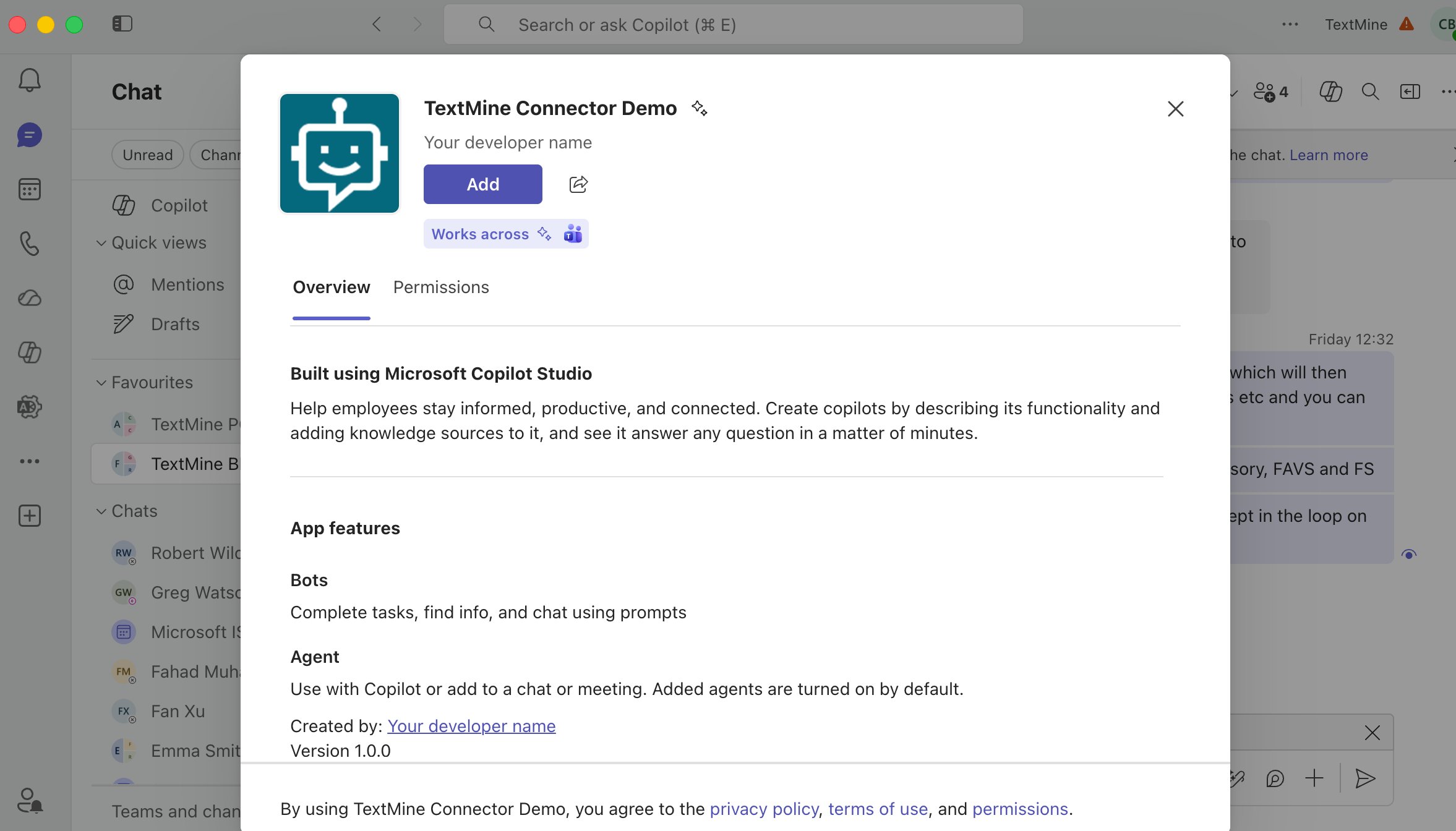This screenshot has width=1456, height=831.
Task: Click the Teams and channels section label
Action: tap(176, 811)
